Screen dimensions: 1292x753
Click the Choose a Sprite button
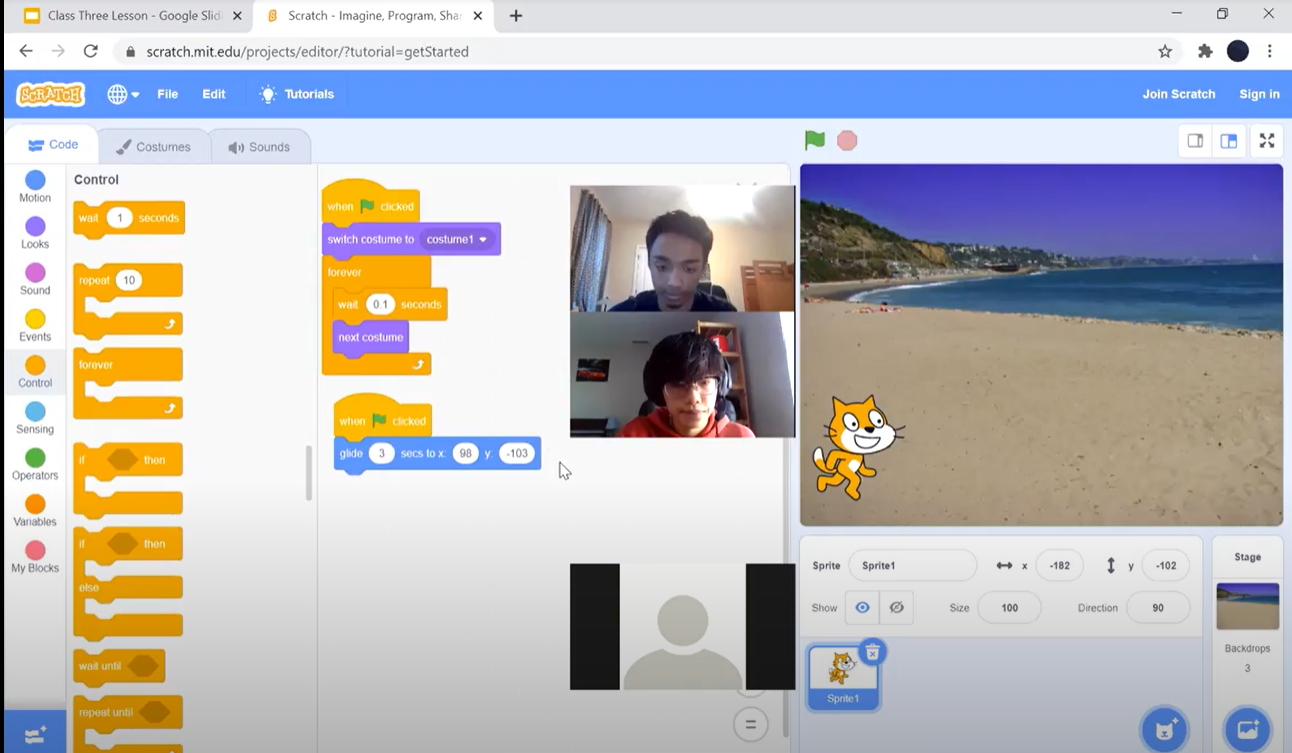[1164, 729]
